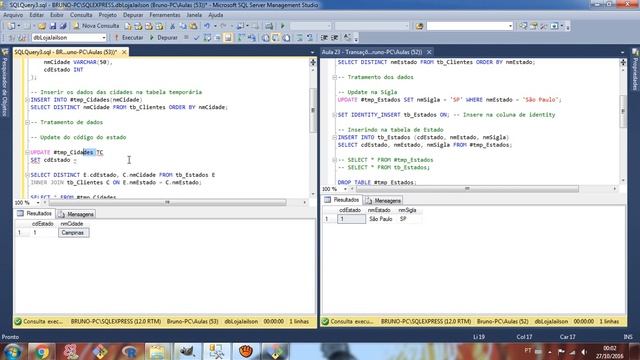Open the Depurar menu
Screen dimensions: 640x360
(x=133, y=15)
